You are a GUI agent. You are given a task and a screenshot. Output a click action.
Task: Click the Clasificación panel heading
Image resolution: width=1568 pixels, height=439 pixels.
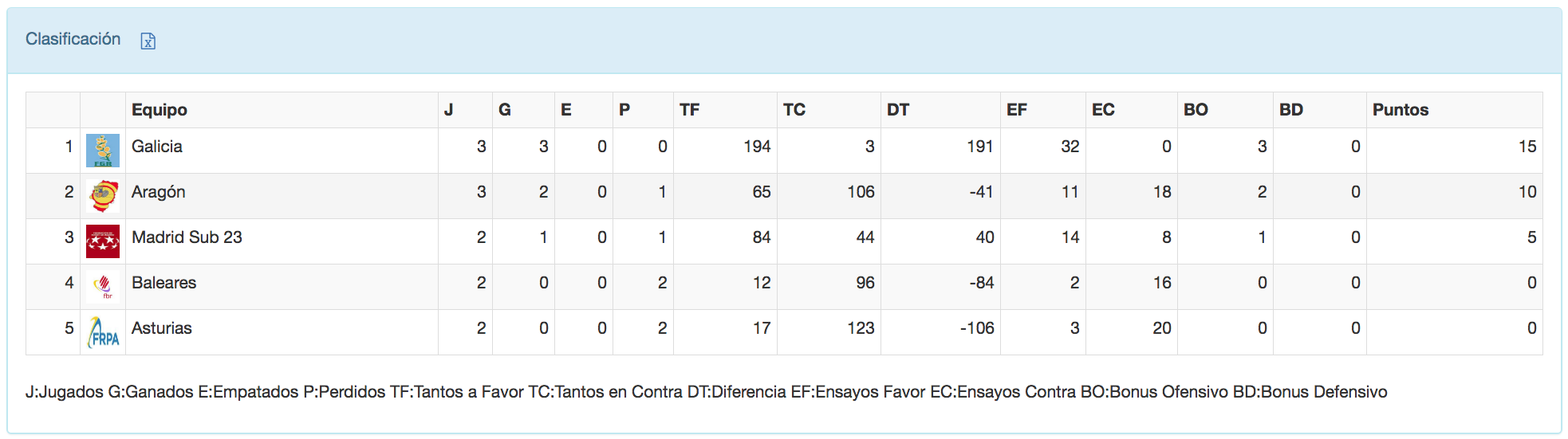73,39
